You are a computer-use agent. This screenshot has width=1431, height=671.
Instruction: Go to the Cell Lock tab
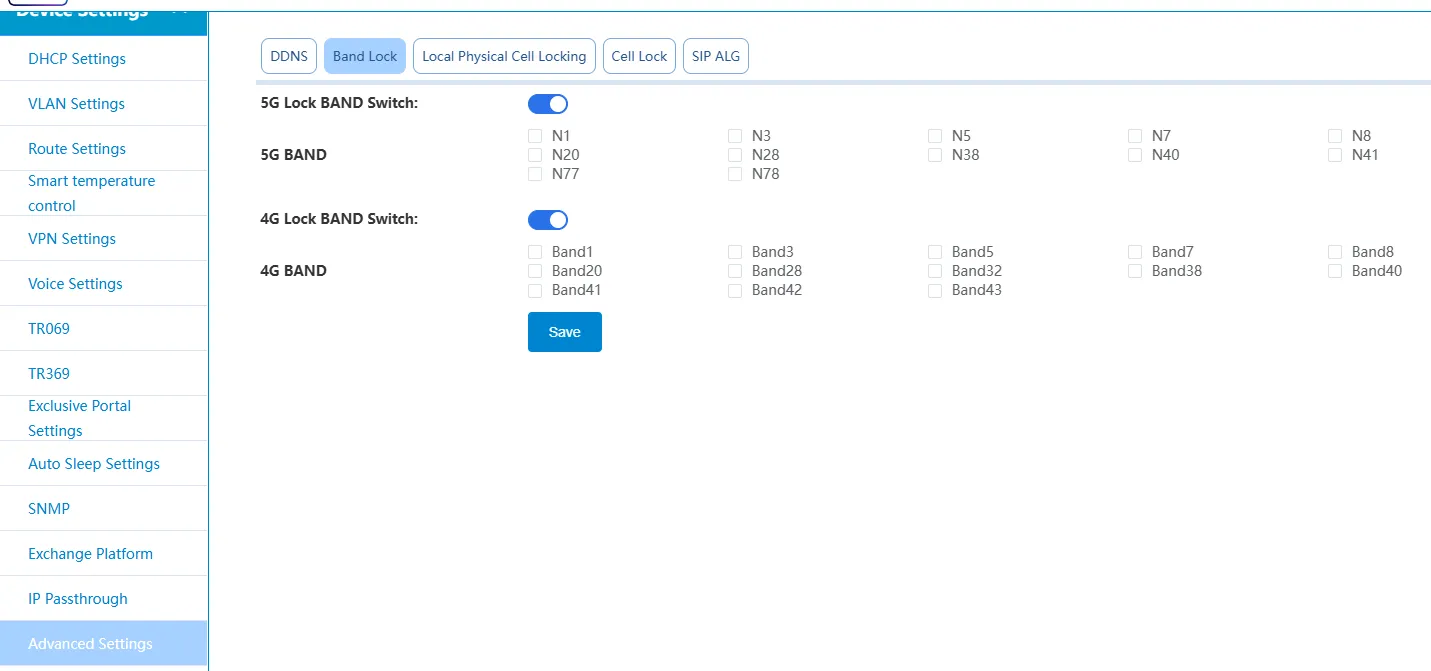pyautogui.click(x=639, y=56)
